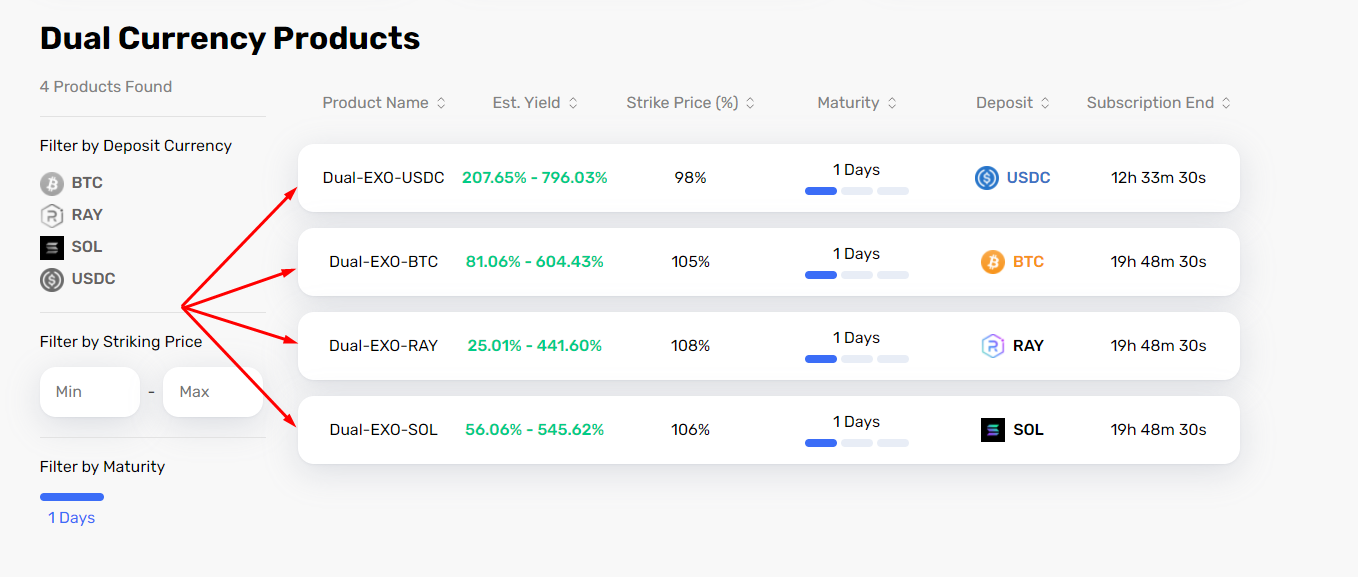Sort by Est. Yield column

pos(534,103)
